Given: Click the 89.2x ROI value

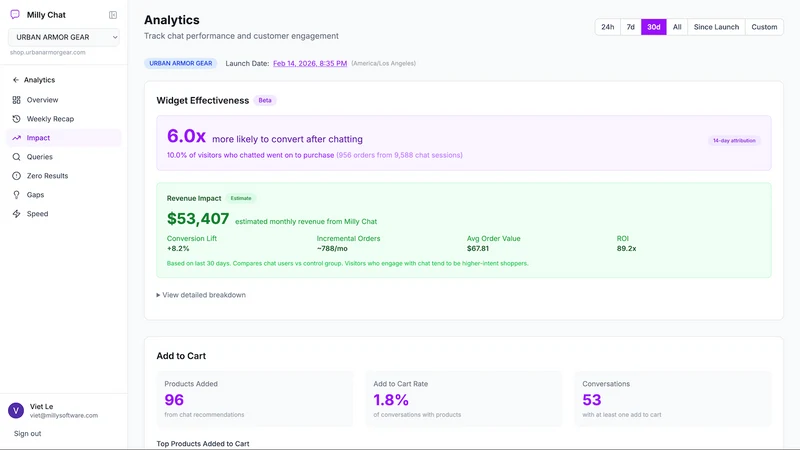Looking at the screenshot, I should point(627,248).
